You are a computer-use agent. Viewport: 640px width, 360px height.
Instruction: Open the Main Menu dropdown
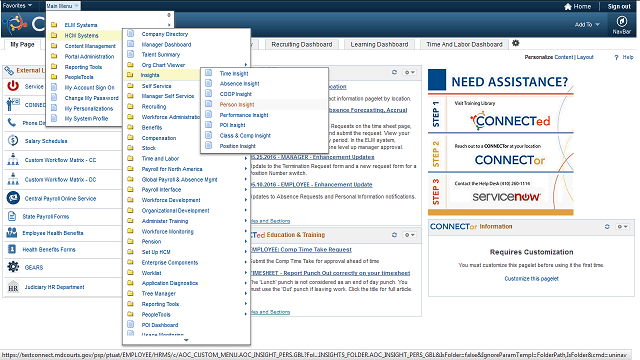pos(62,6)
